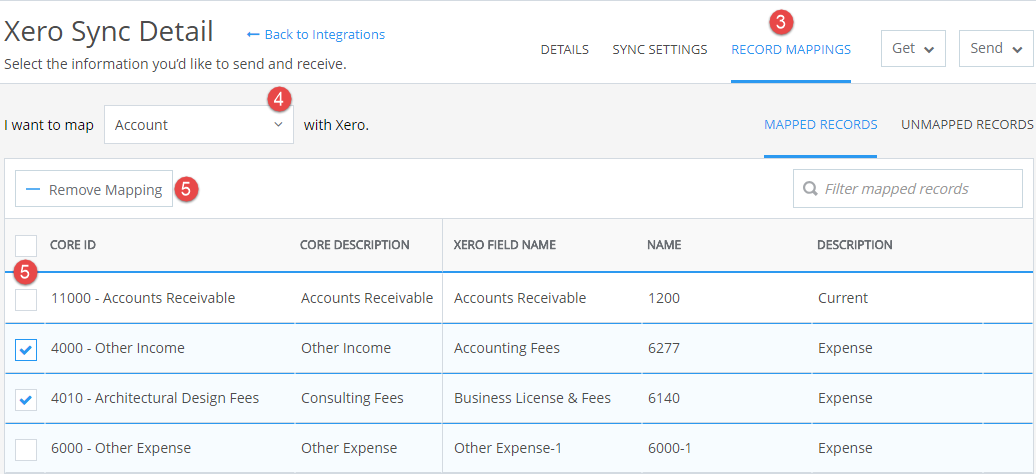Click the minus icon on Remove Mapping
The width and height of the screenshot is (1036, 474).
(x=33, y=190)
